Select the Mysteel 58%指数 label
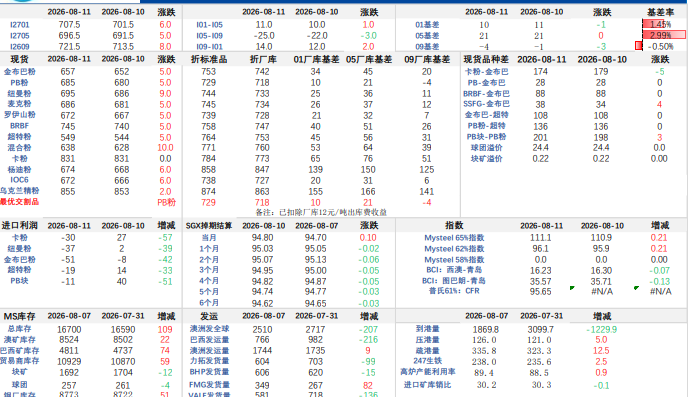The height and width of the screenshot is (397, 690). 454,259
